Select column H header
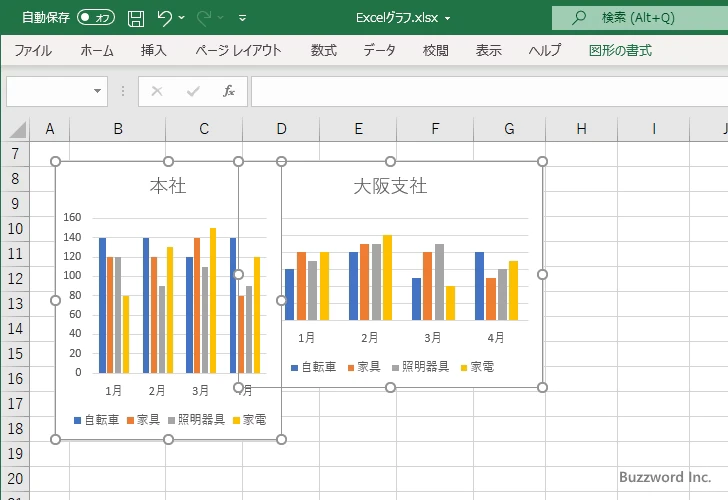 tap(581, 129)
